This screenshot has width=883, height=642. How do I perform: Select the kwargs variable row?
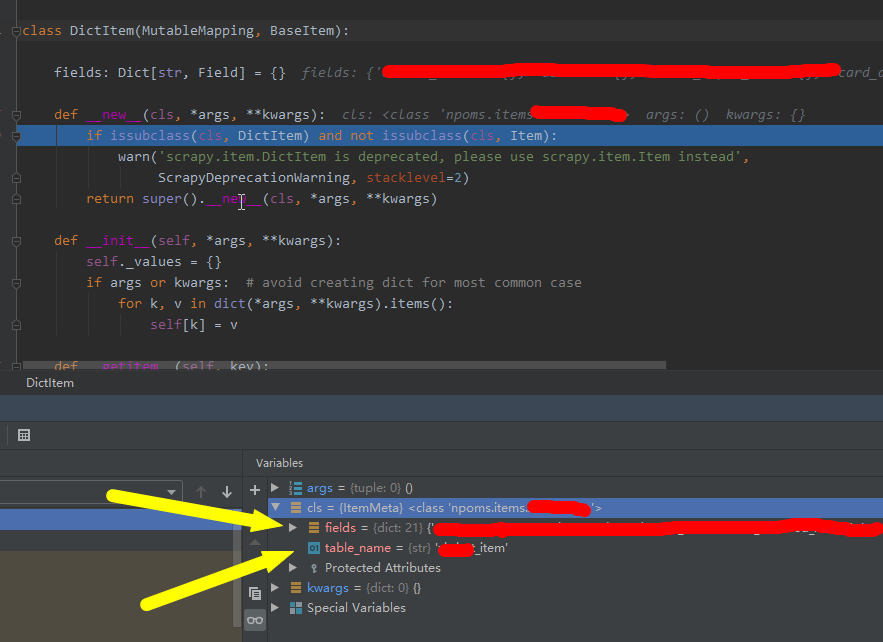click(330, 587)
